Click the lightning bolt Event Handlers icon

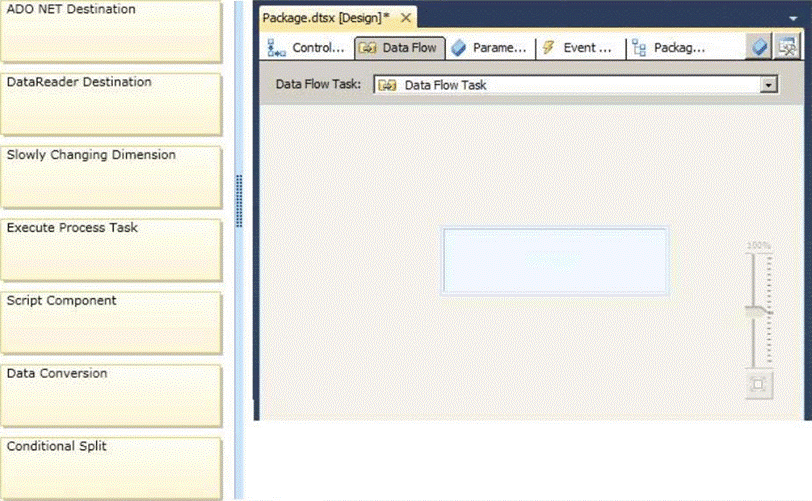pyautogui.click(x=548, y=48)
